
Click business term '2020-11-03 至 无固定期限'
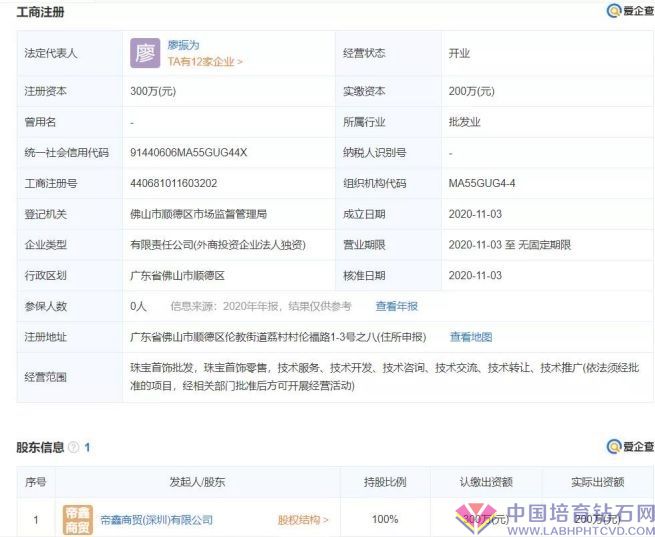[510, 245]
